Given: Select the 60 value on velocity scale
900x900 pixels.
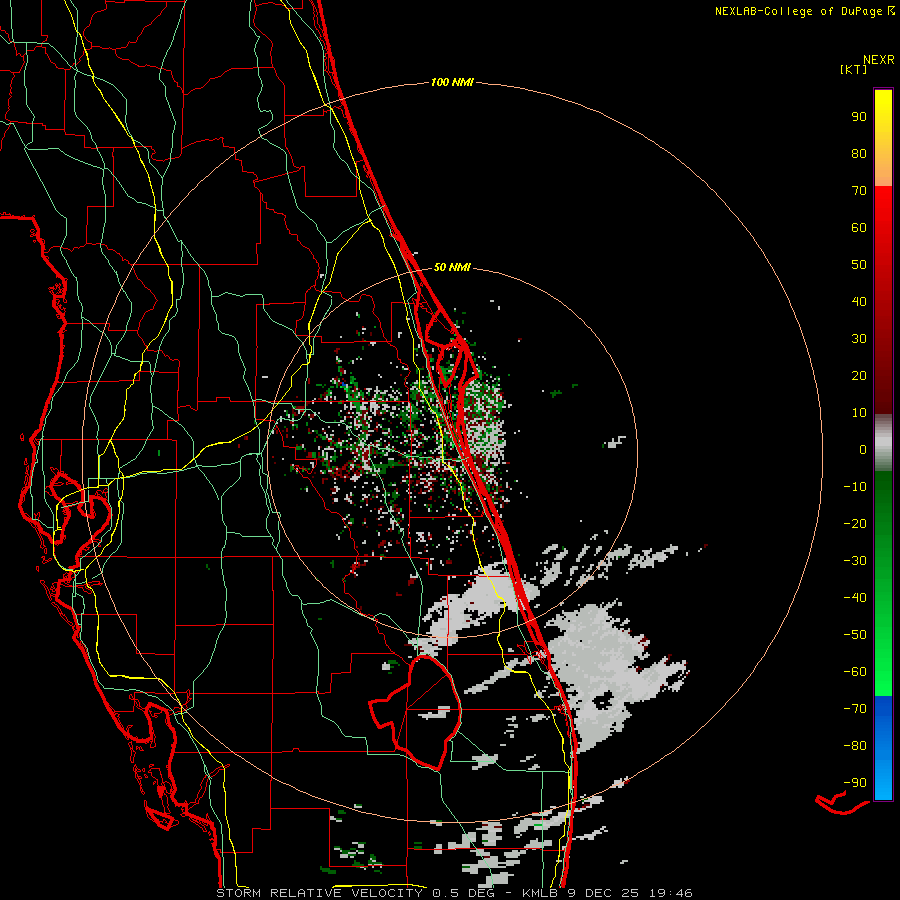Looking at the screenshot, I should coord(859,228).
